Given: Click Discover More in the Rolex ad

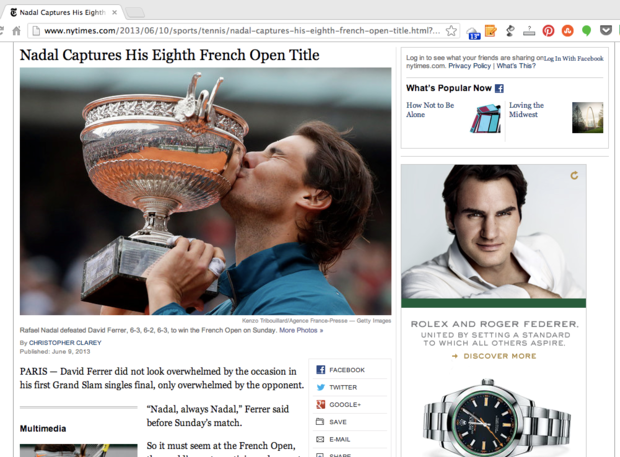Looking at the screenshot, I should click(494, 356).
